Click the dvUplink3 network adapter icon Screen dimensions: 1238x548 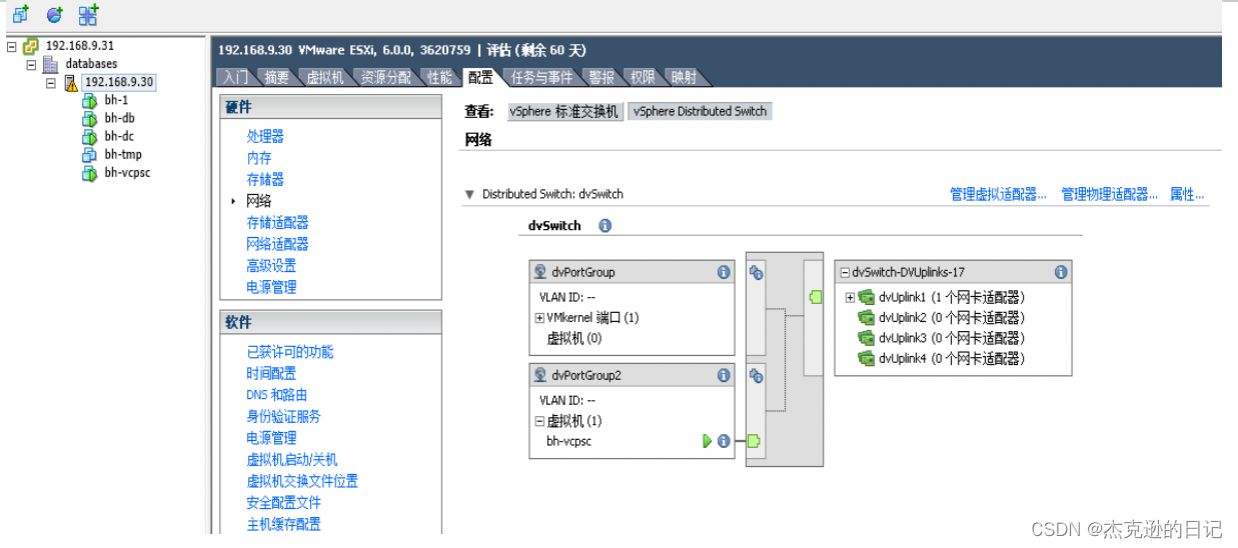pos(868,338)
